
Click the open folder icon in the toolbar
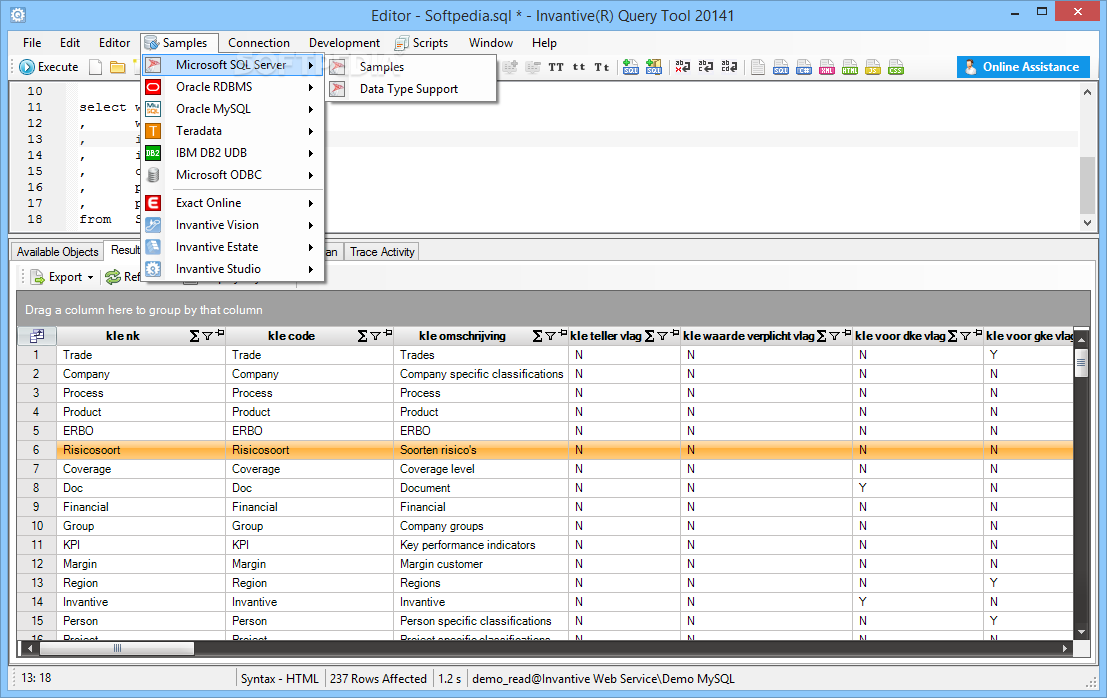coord(117,67)
